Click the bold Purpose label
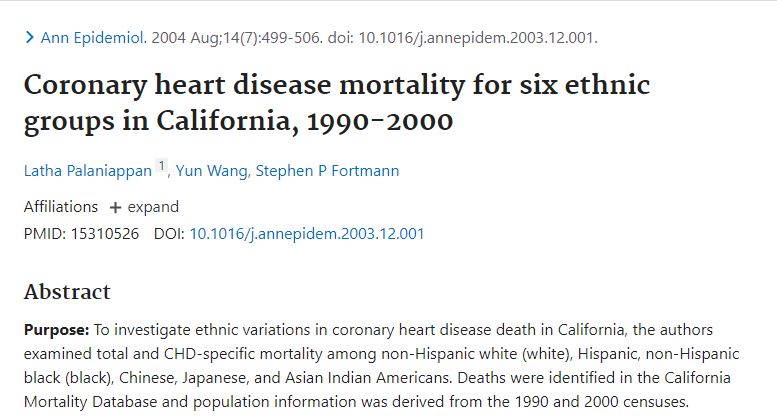The width and height of the screenshot is (777, 420). click(56, 330)
